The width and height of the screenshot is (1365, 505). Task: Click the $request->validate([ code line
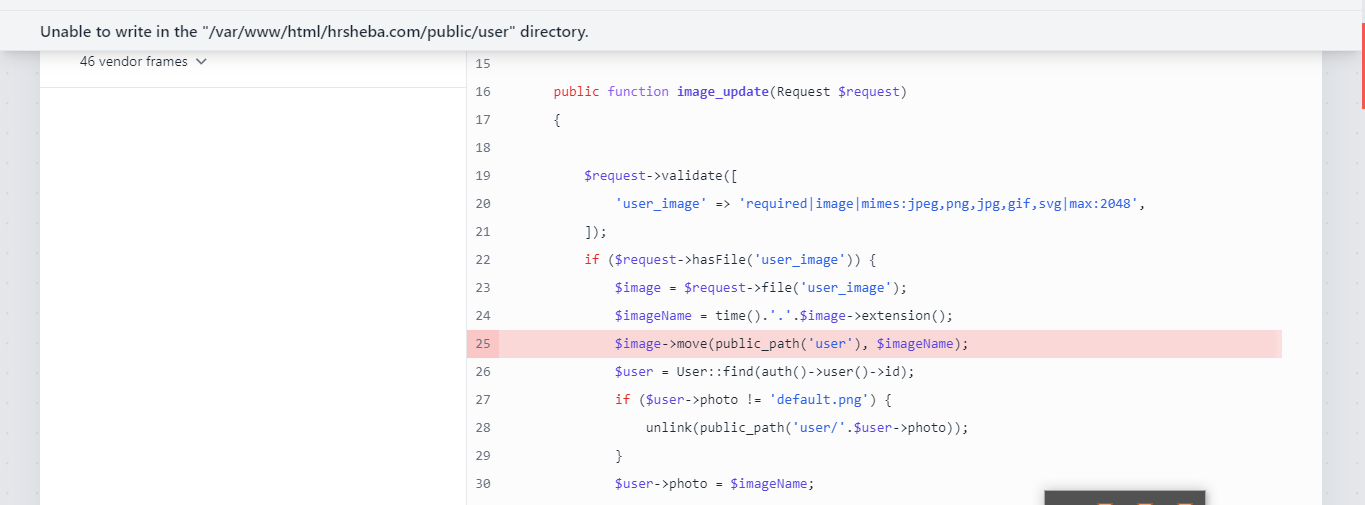661,175
